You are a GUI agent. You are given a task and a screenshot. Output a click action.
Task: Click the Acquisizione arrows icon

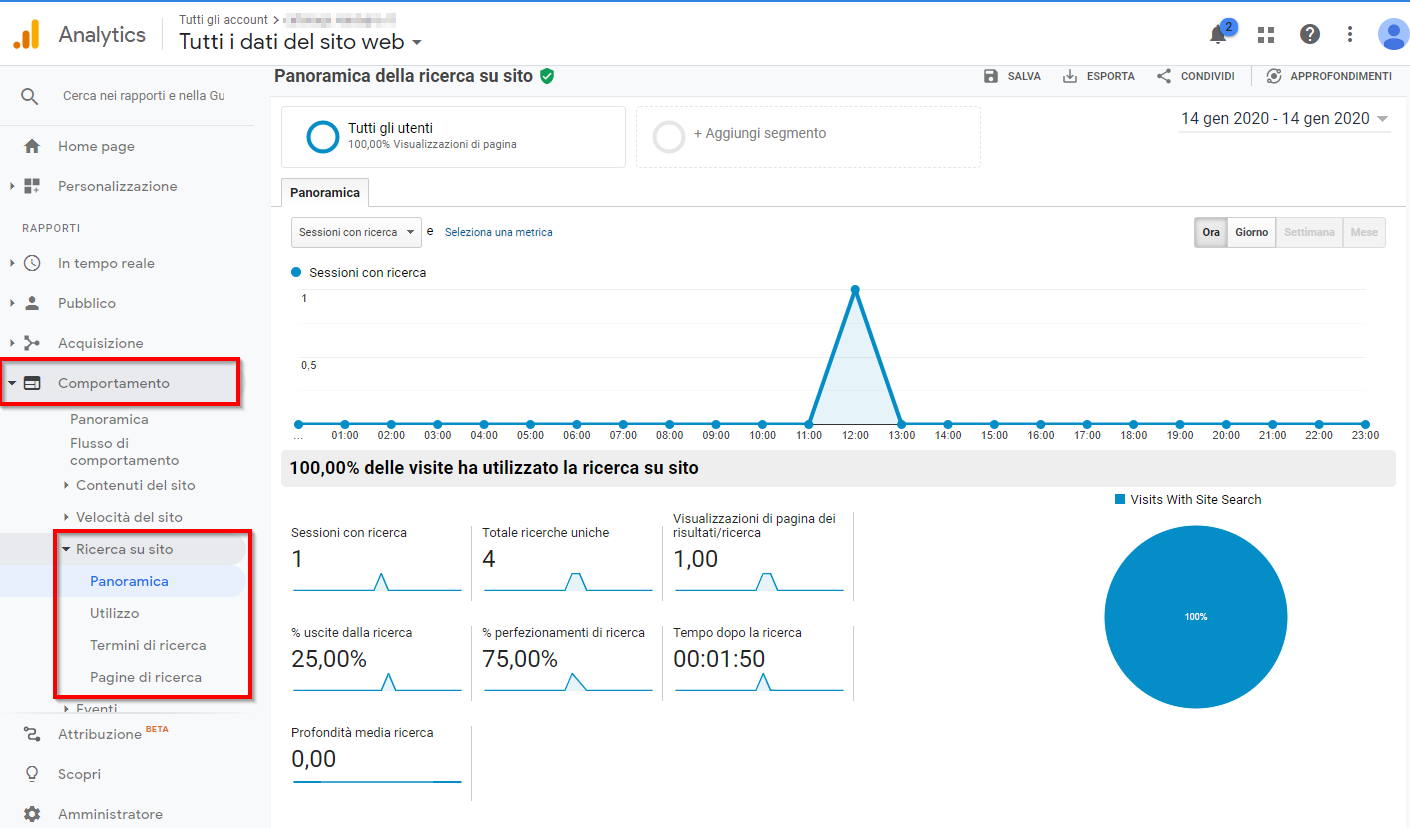point(32,343)
